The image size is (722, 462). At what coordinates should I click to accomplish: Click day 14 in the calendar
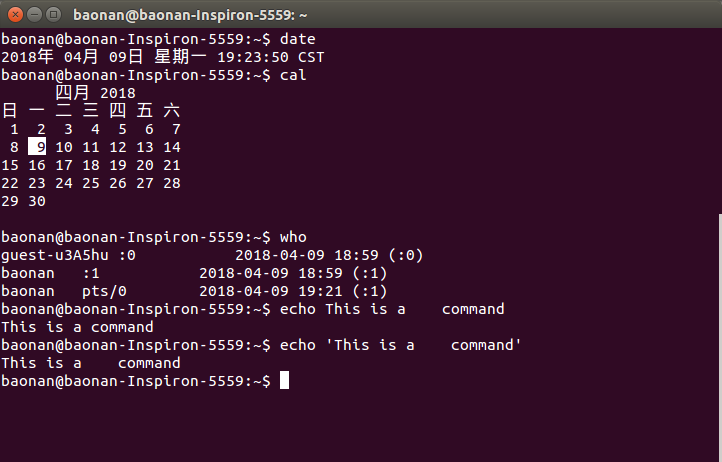click(172, 147)
